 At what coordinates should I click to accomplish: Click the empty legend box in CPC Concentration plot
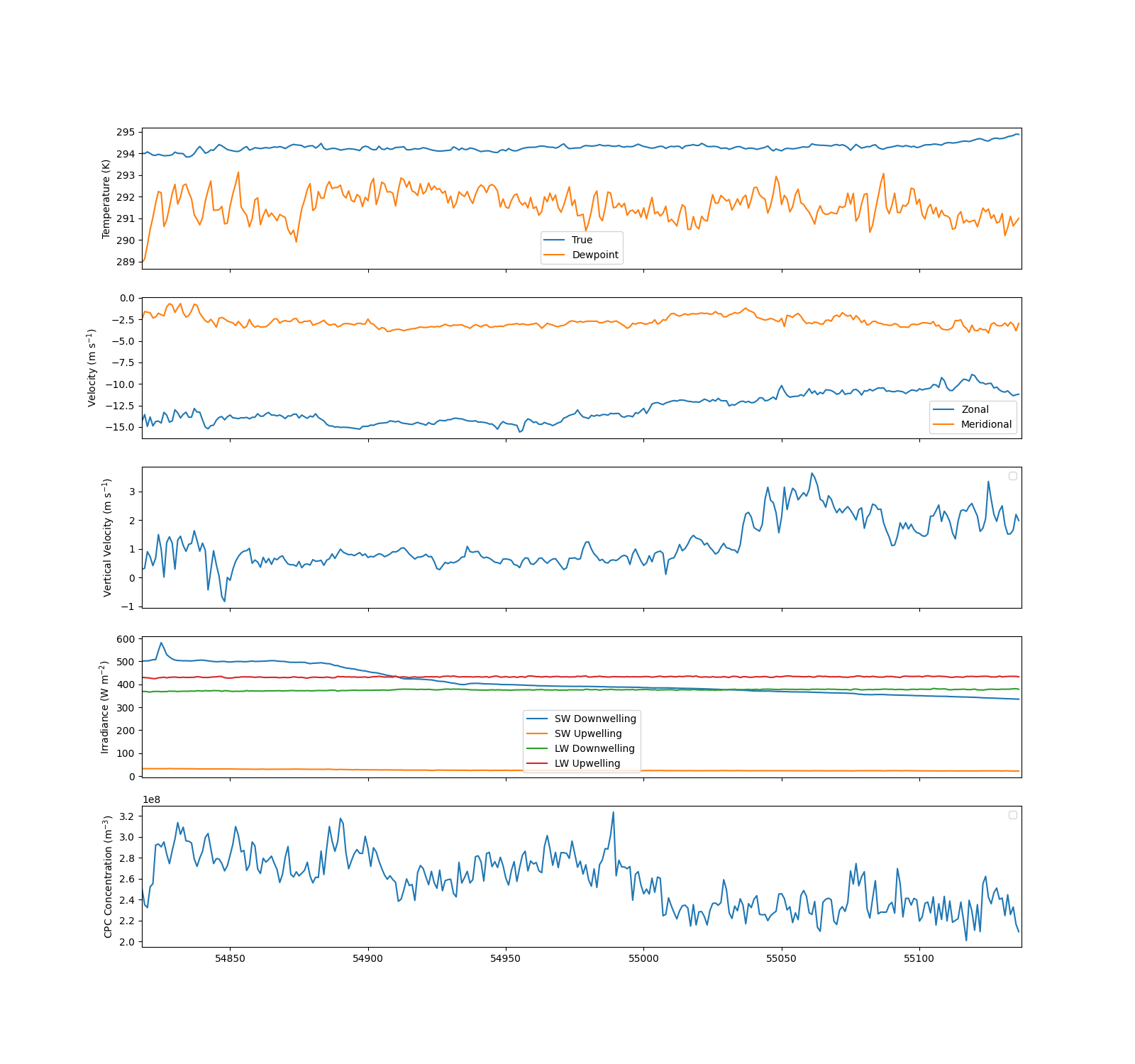tap(1013, 815)
